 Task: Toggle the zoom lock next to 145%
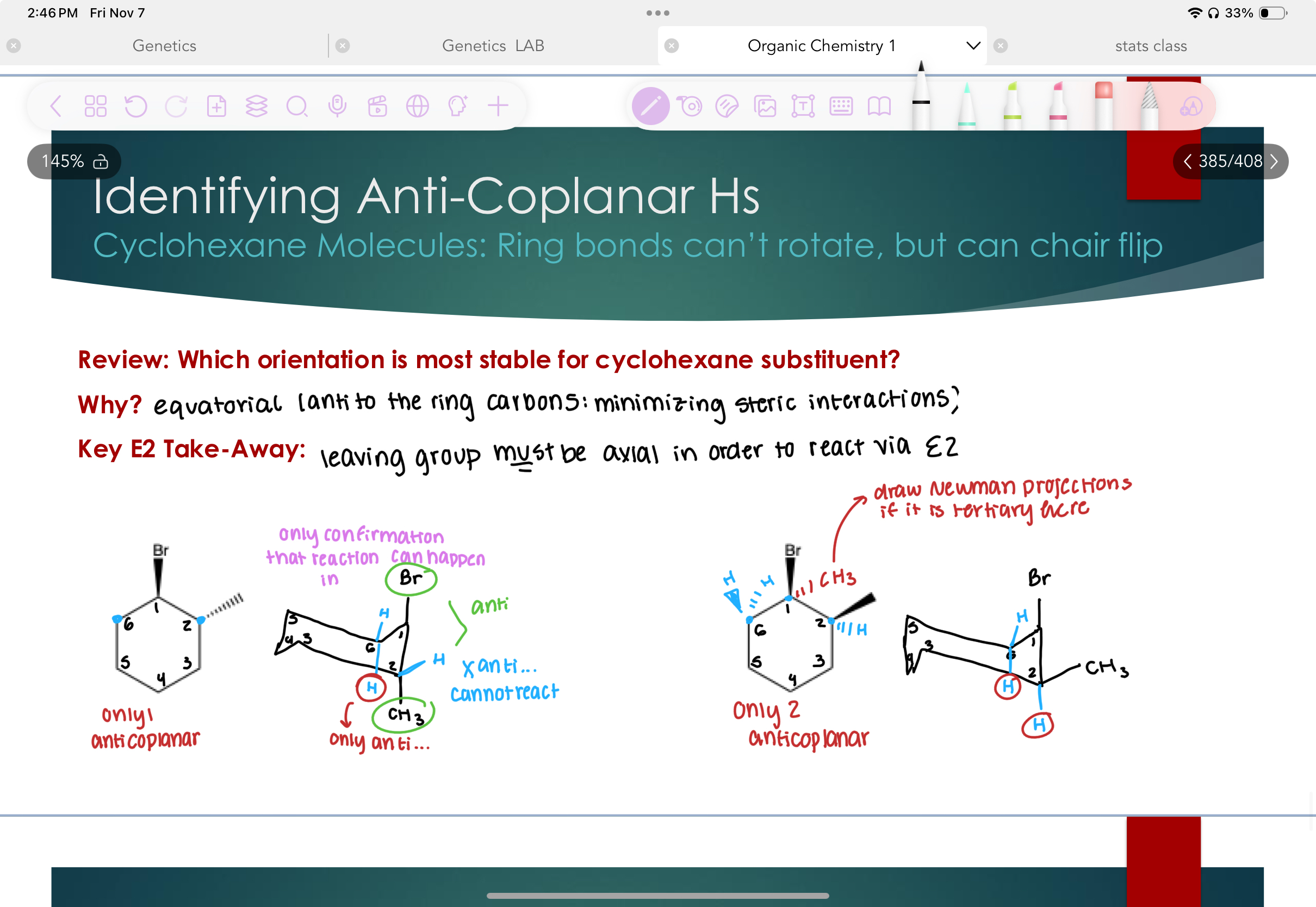coord(101,161)
